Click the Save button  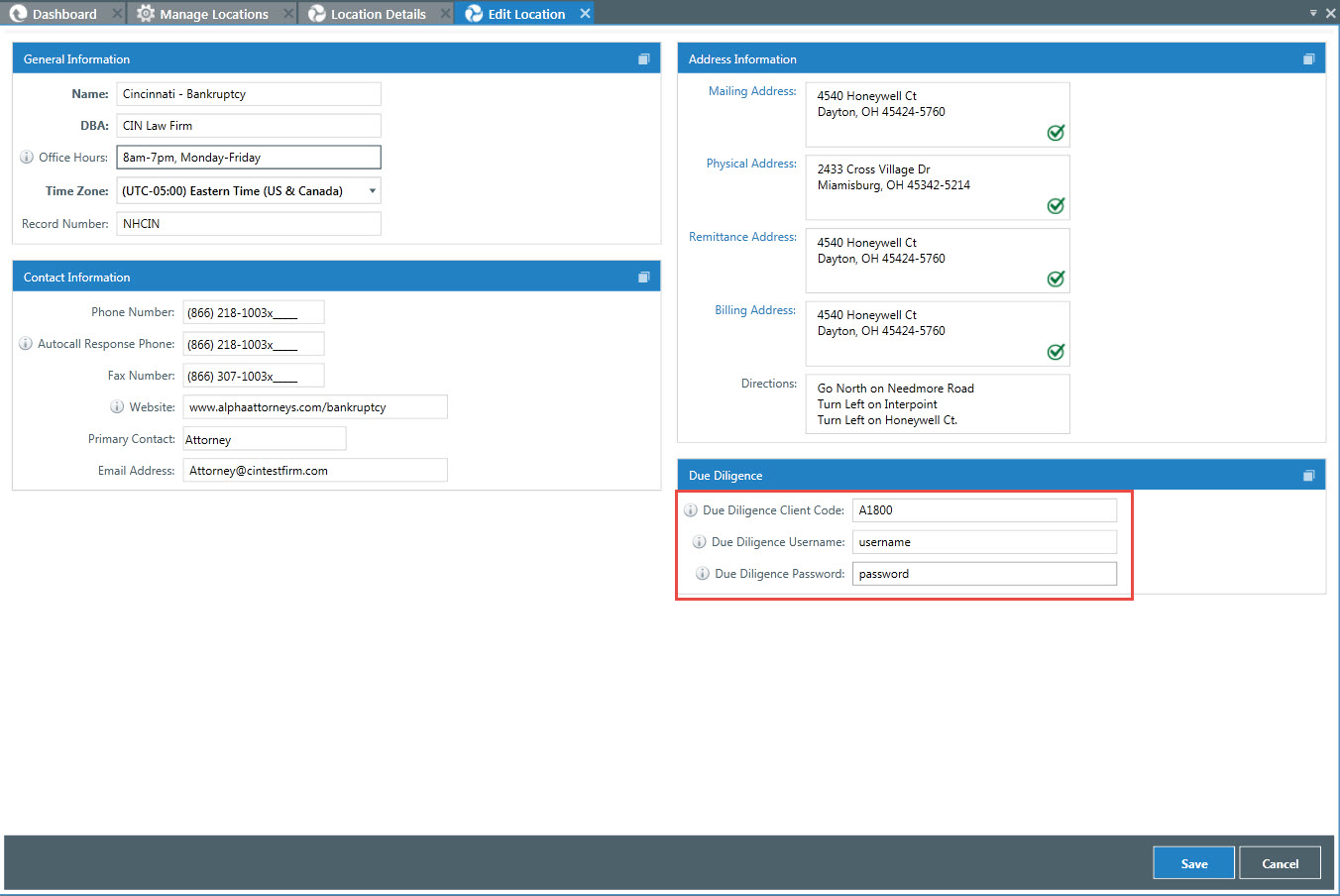1193,863
